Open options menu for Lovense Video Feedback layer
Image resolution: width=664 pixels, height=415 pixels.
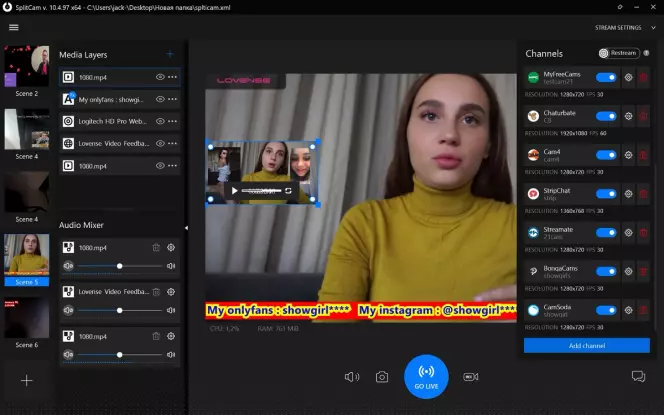pos(172,143)
